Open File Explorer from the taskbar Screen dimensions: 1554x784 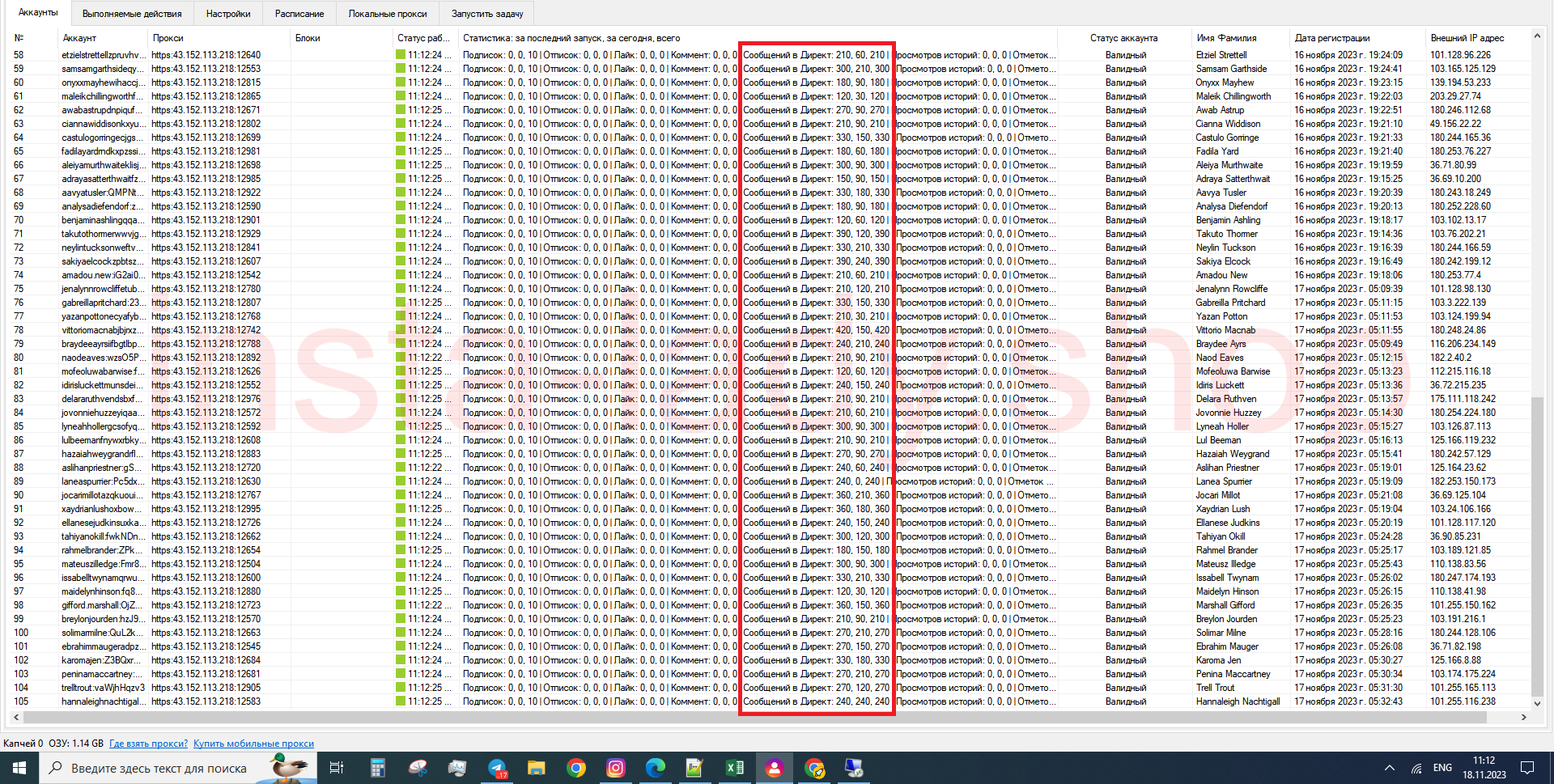(x=536, y=768)
